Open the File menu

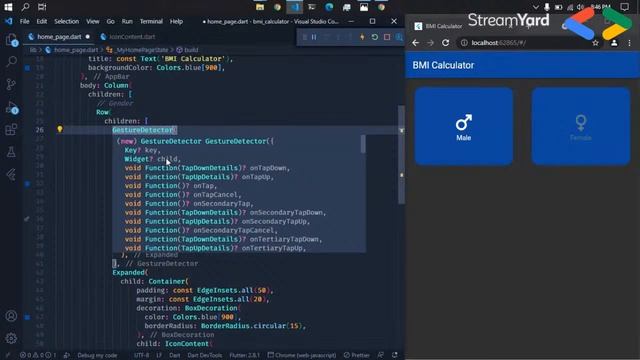tap(24, 21)
